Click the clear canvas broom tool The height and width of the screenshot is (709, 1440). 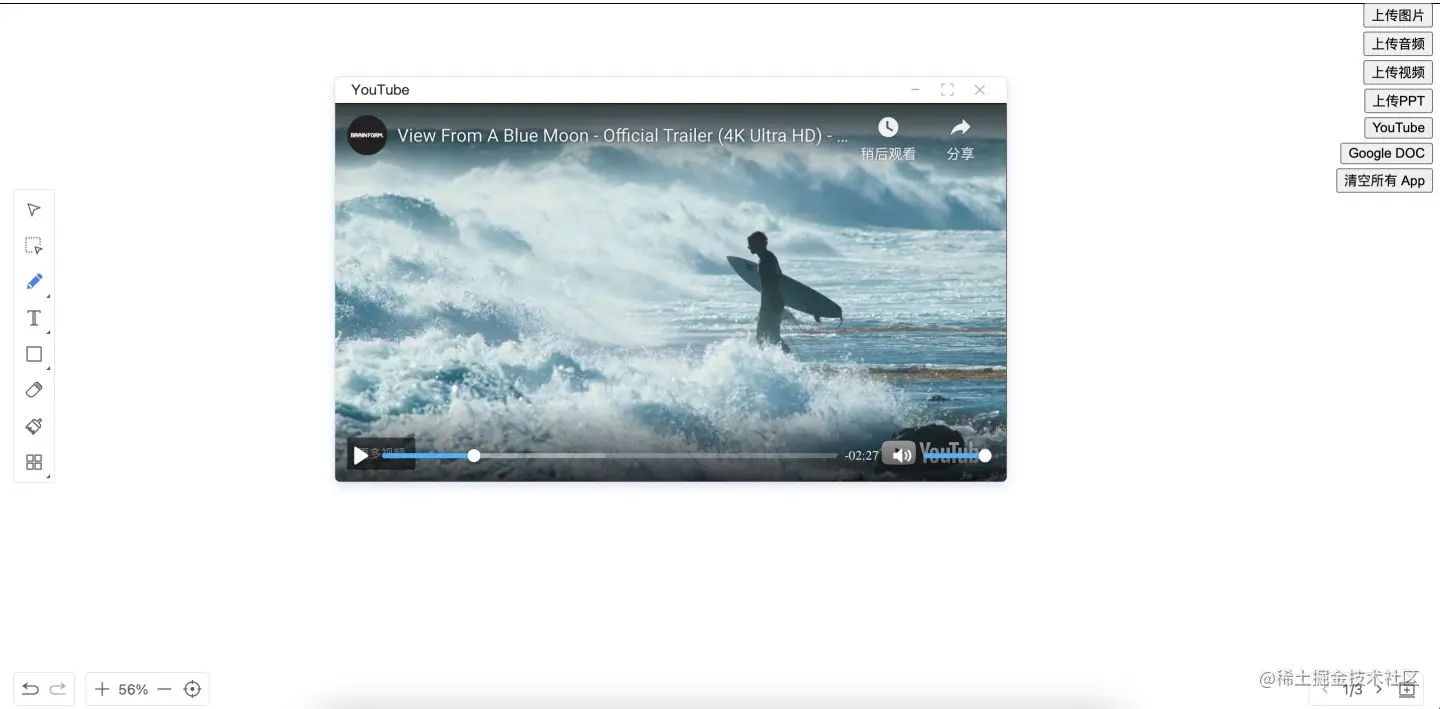(x=34, y=426)
